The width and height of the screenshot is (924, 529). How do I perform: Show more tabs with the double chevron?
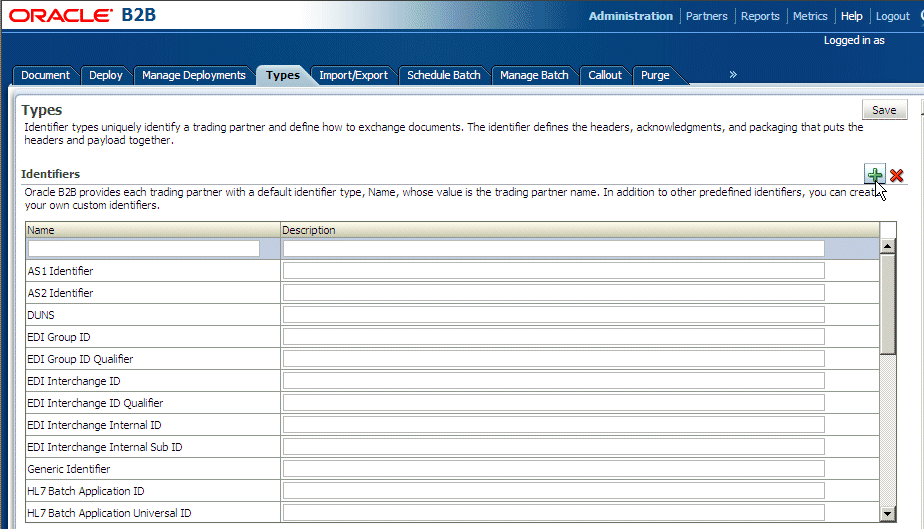[733, 75]
